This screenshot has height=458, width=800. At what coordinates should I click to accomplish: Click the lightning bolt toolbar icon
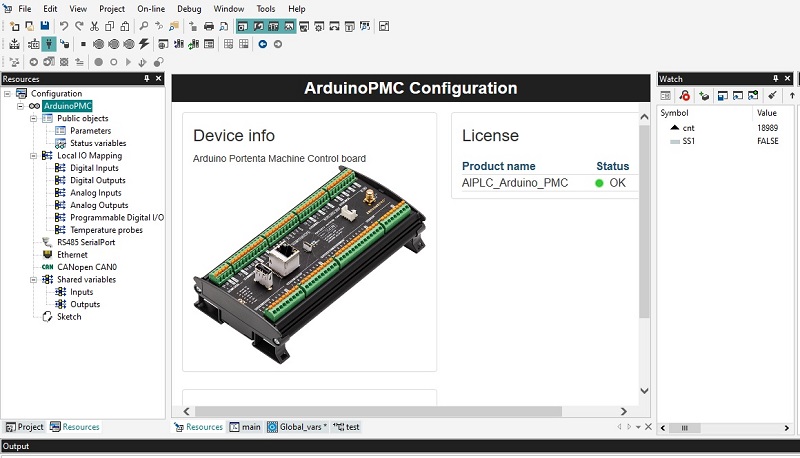coord(144,44)
